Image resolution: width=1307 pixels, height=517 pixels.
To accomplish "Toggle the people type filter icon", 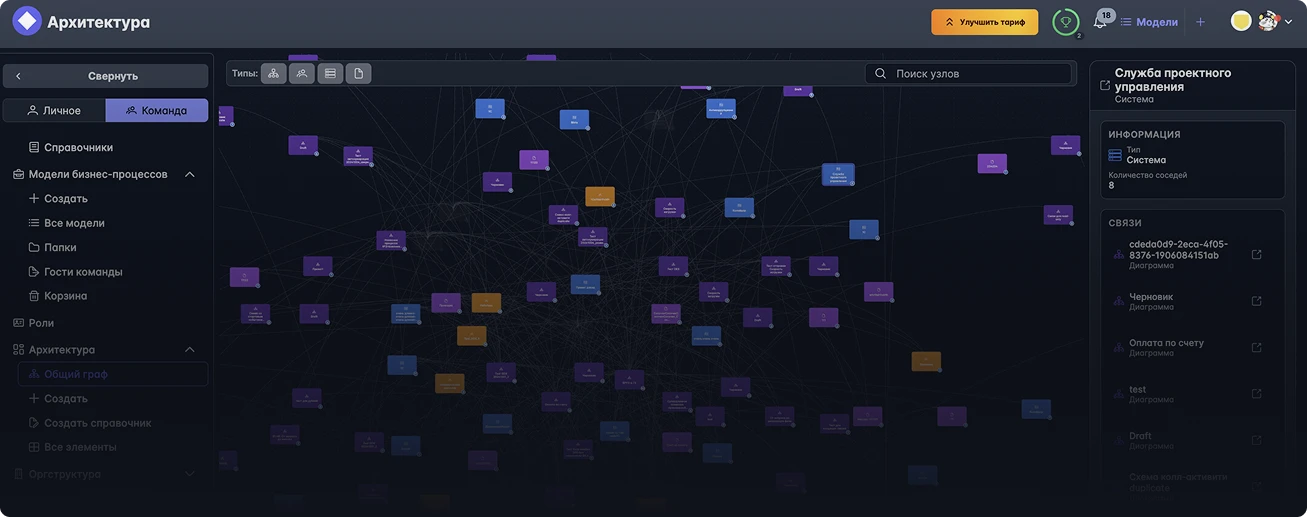I will point(301,73).
